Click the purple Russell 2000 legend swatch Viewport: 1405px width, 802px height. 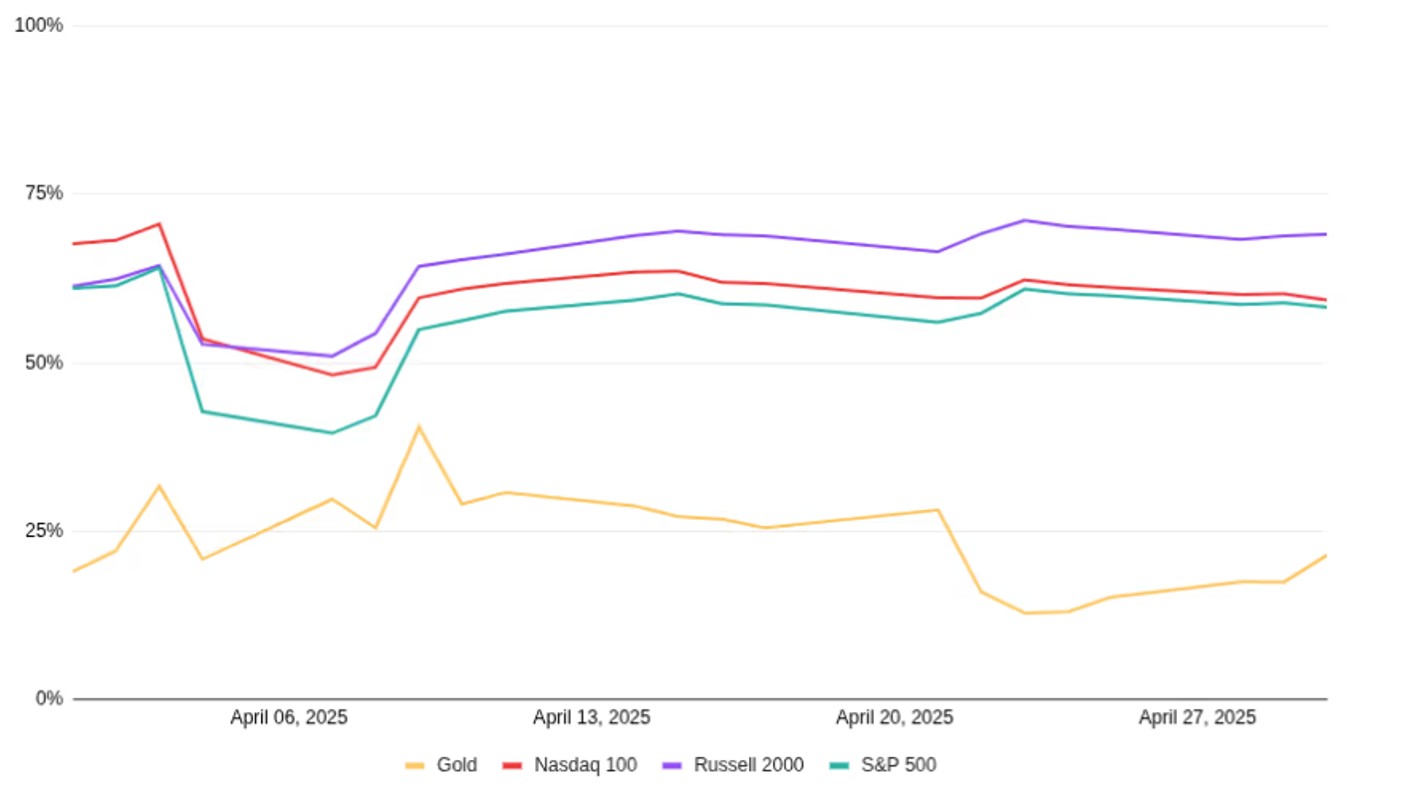[x=672, y=766]
